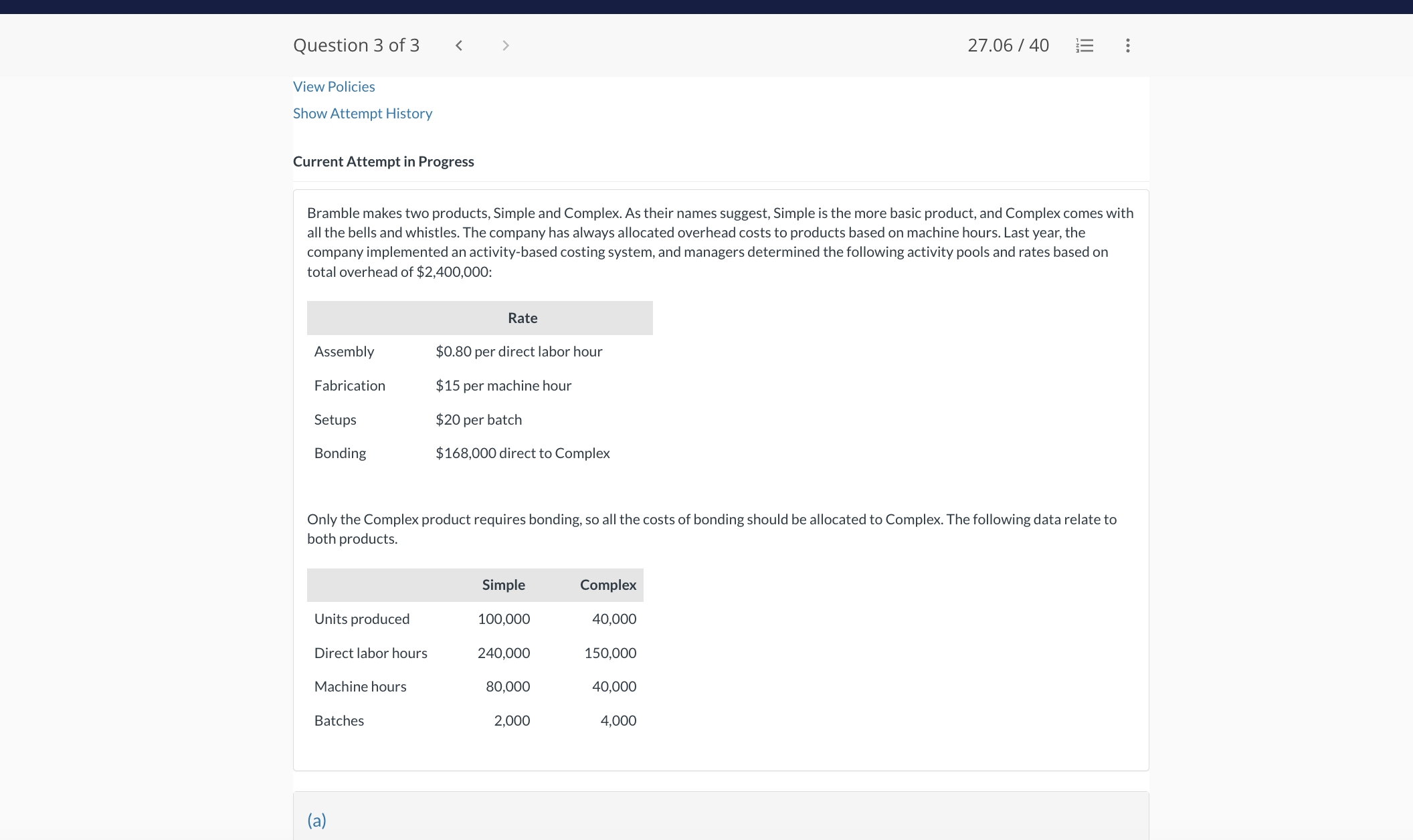Screen dimensions: 1413x840
Task: Click the Simple column header
Action: (x=503, y=585)
